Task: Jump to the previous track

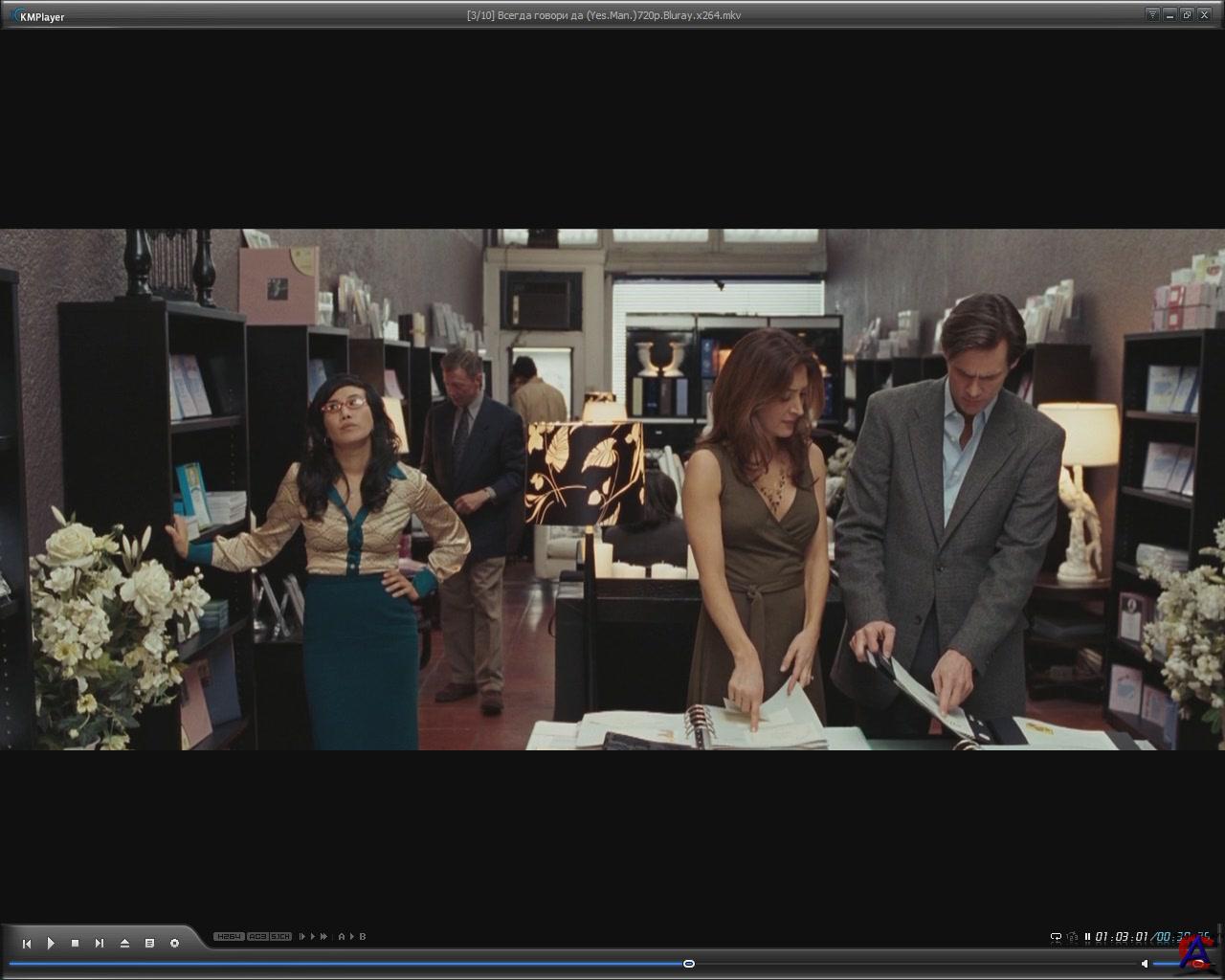Action: [27, 944]
